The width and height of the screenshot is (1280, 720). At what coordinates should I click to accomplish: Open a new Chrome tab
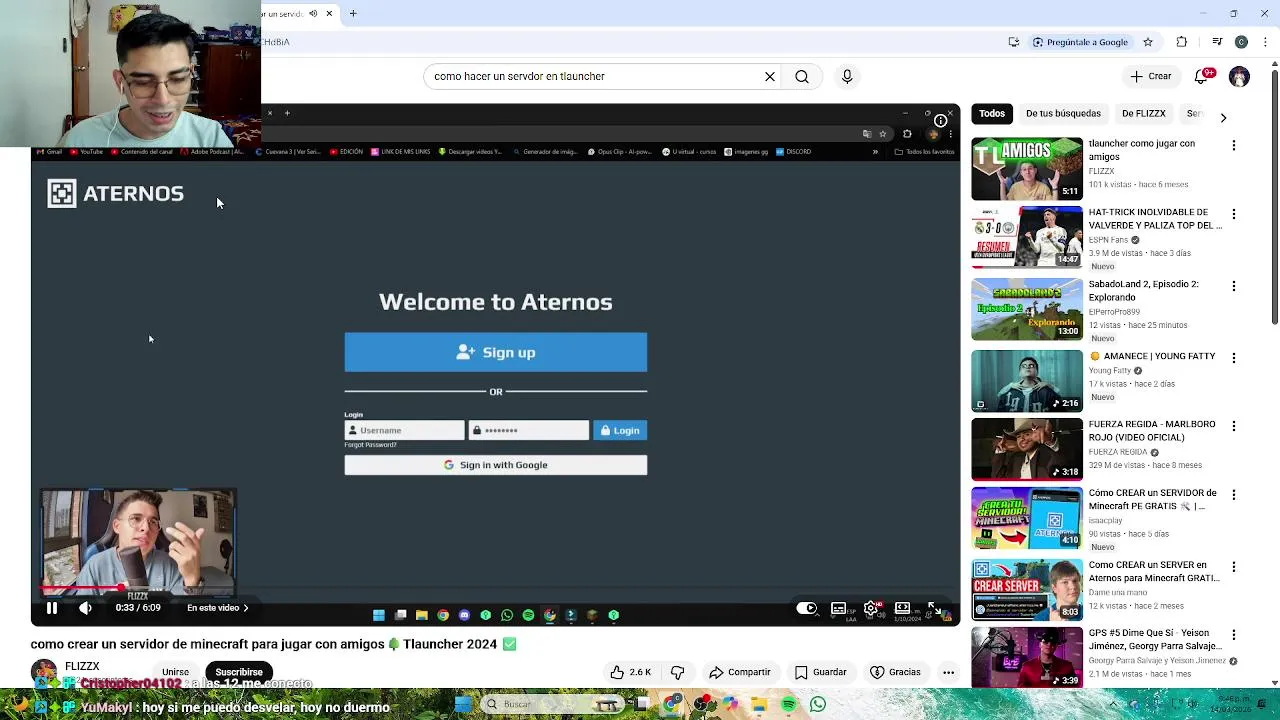tap(353, 14)
